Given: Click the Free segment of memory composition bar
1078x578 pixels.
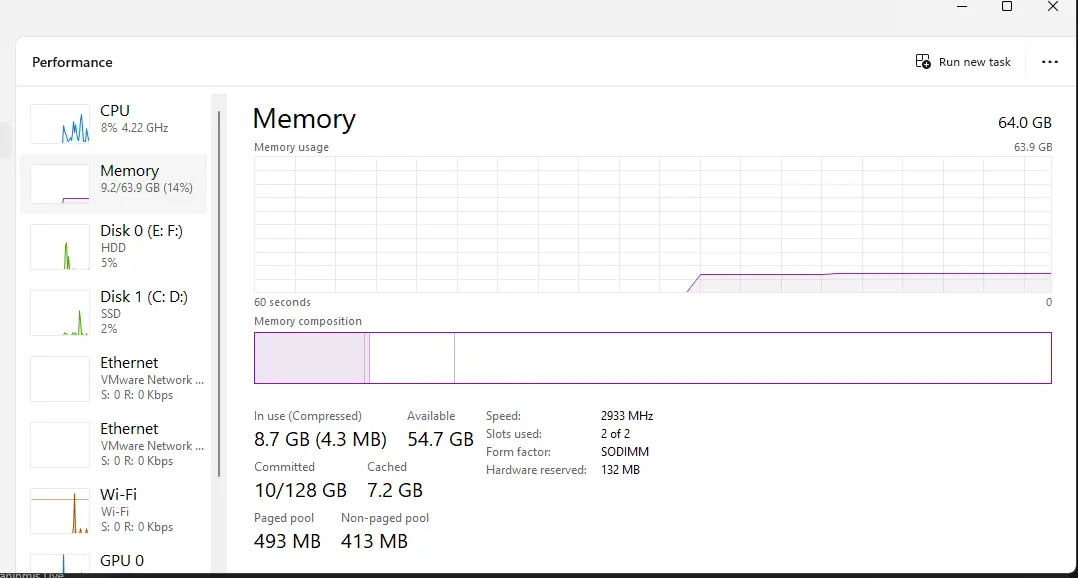Looking at the screenshot, I should (753, 358).
